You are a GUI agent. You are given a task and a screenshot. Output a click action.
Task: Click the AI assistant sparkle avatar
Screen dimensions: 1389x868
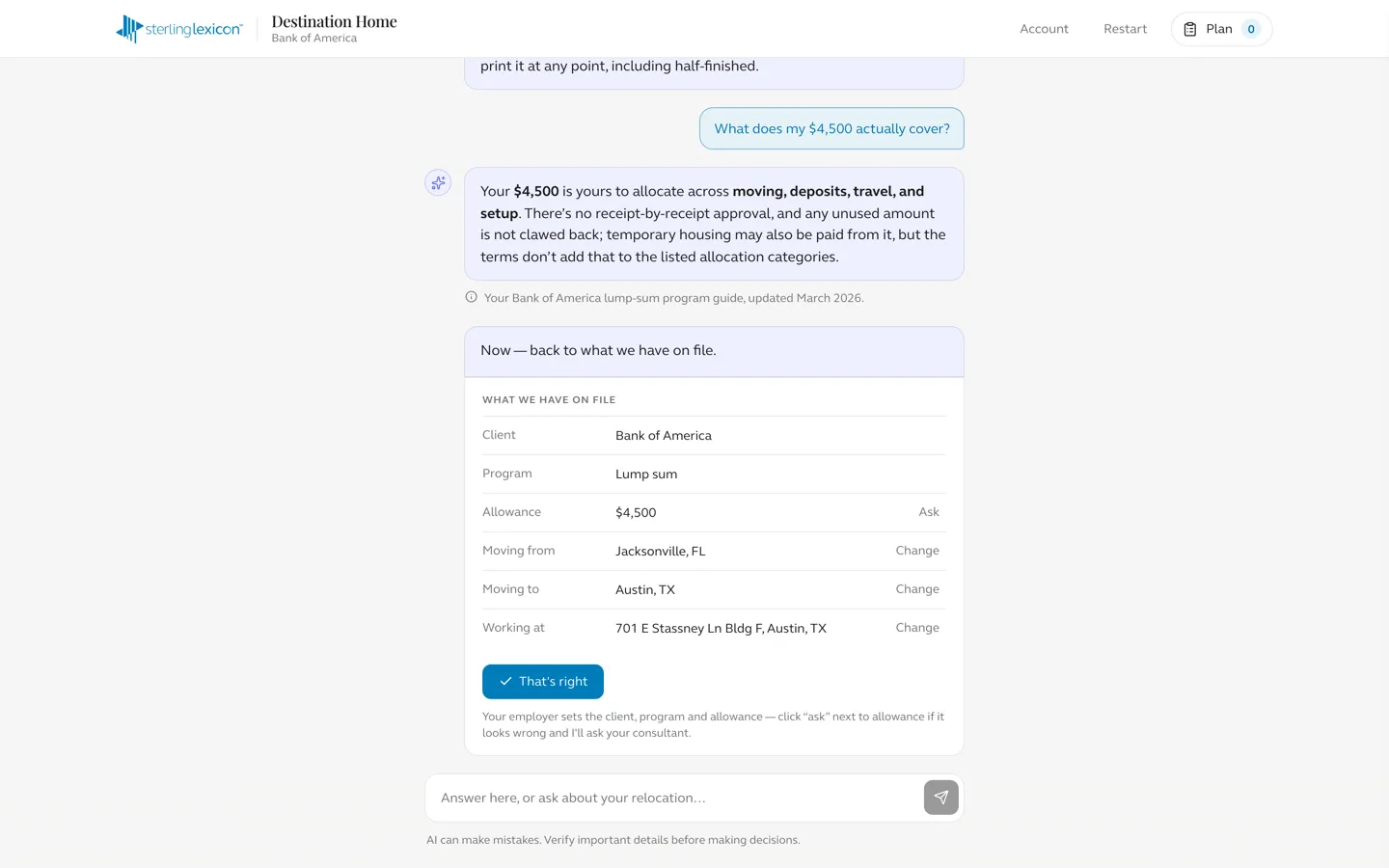438,182
